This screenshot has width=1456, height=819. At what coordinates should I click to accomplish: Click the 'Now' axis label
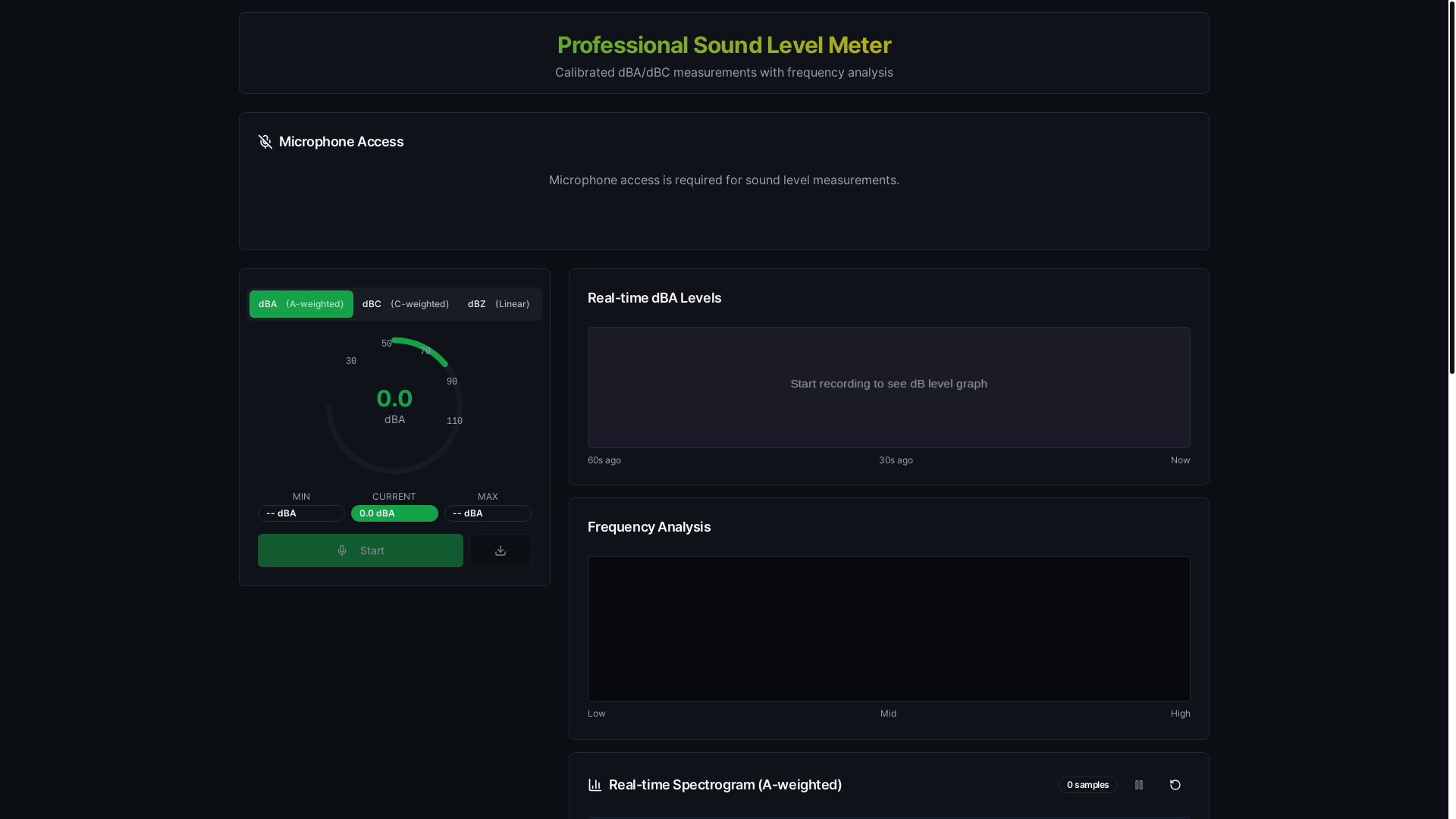point(1180,460)
